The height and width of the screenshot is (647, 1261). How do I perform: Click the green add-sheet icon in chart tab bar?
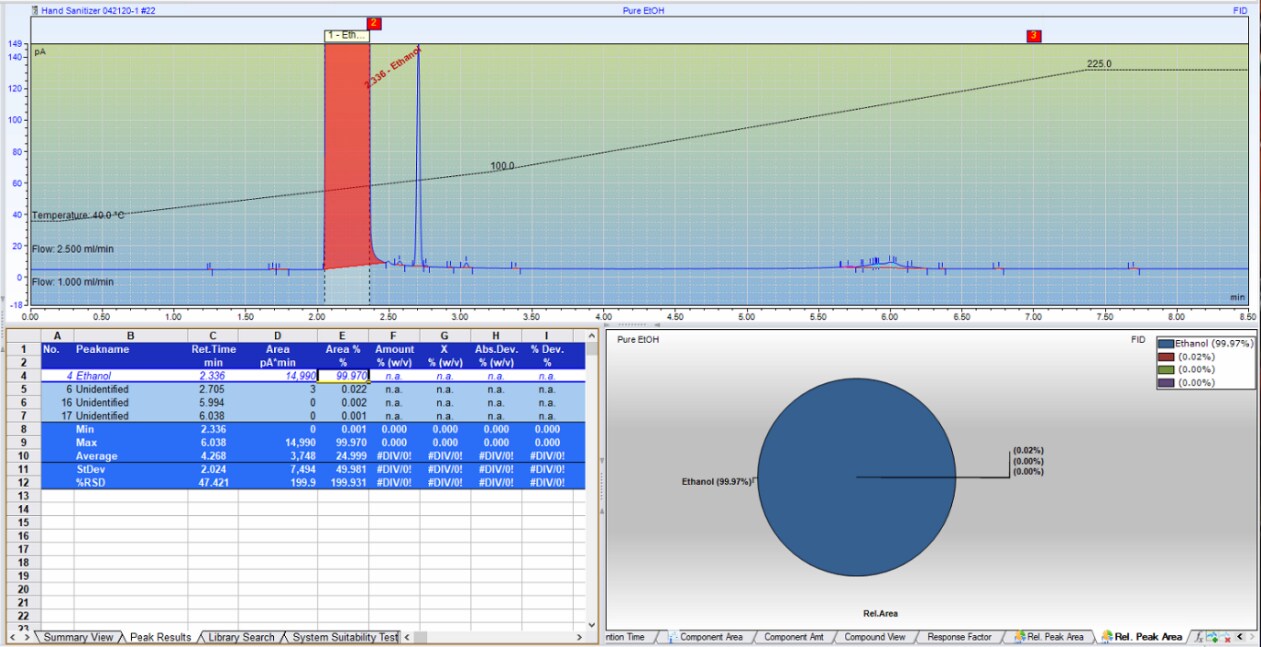point(1213,637)
